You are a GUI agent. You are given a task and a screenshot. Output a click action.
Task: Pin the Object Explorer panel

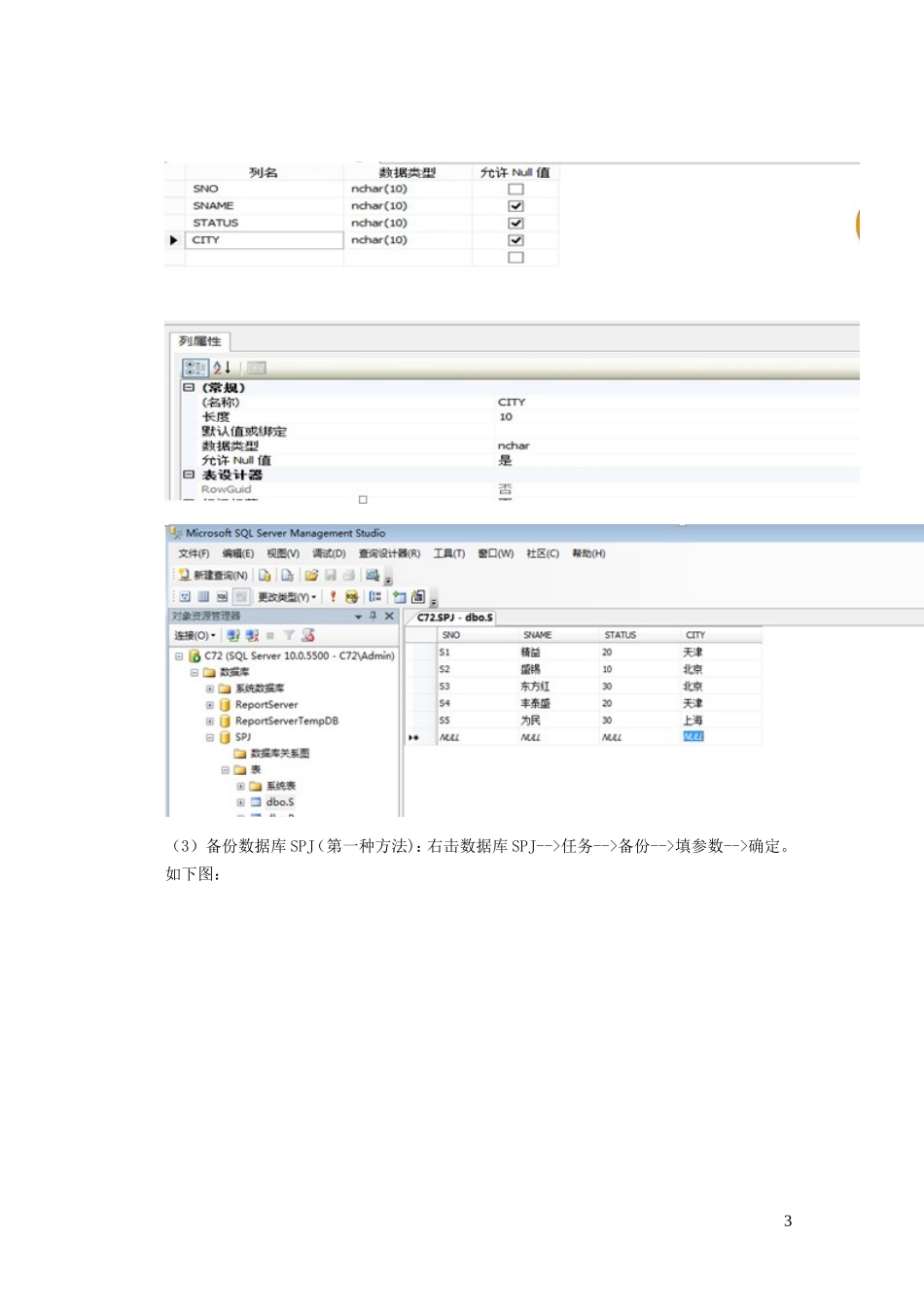373,616
